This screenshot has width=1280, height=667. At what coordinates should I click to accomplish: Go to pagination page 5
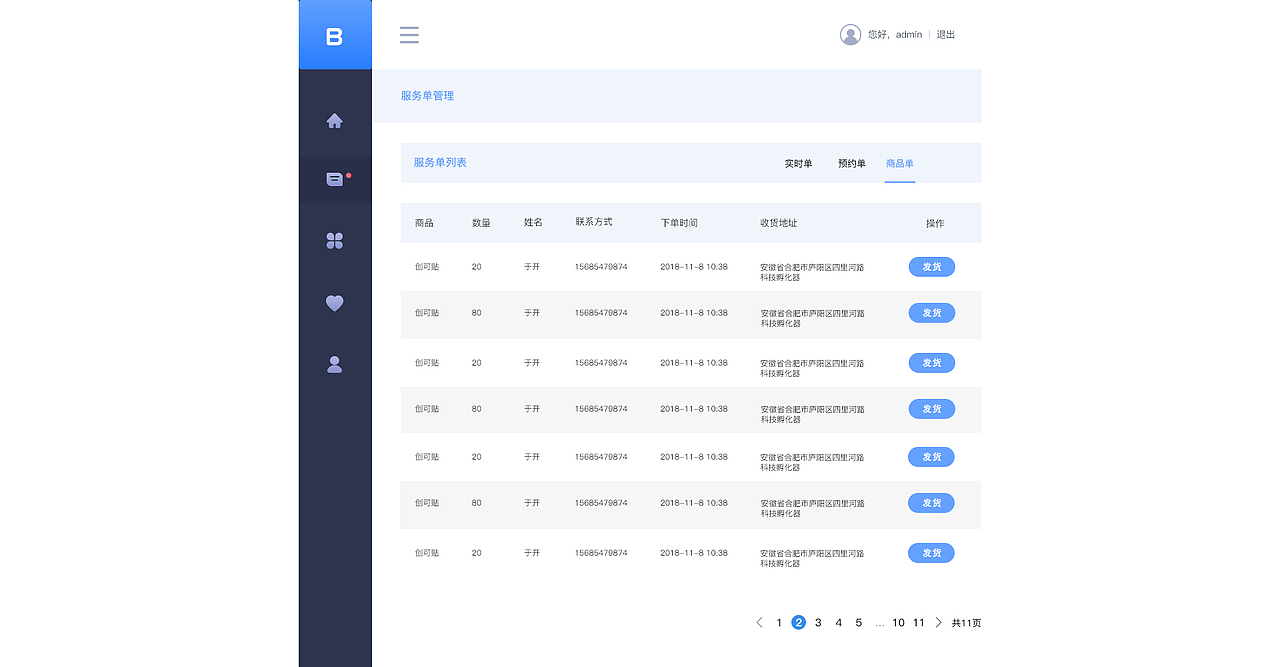pyautogui.click(x=858, y=623)
